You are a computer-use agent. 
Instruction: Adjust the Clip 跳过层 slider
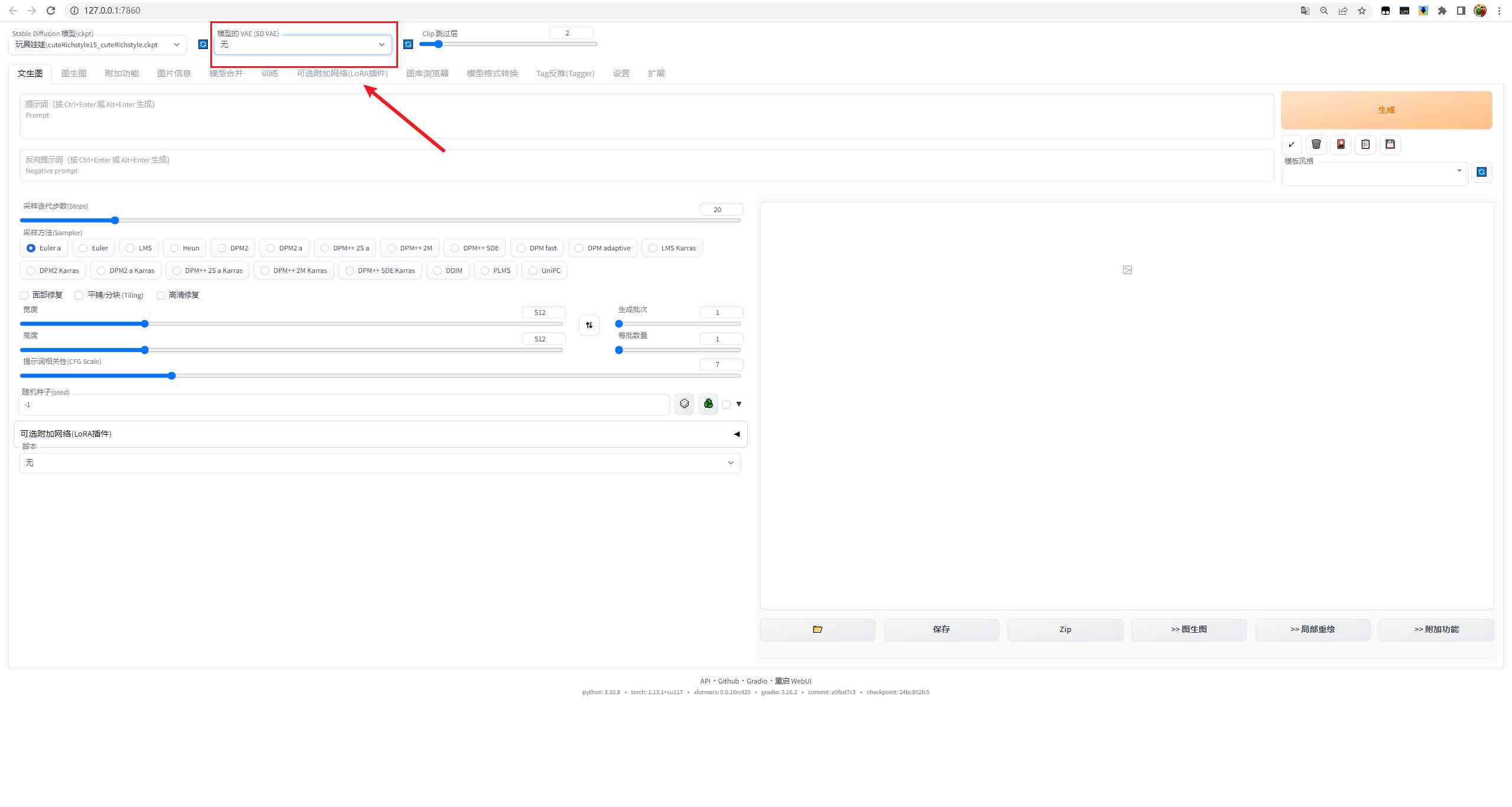tap(508, 44)
